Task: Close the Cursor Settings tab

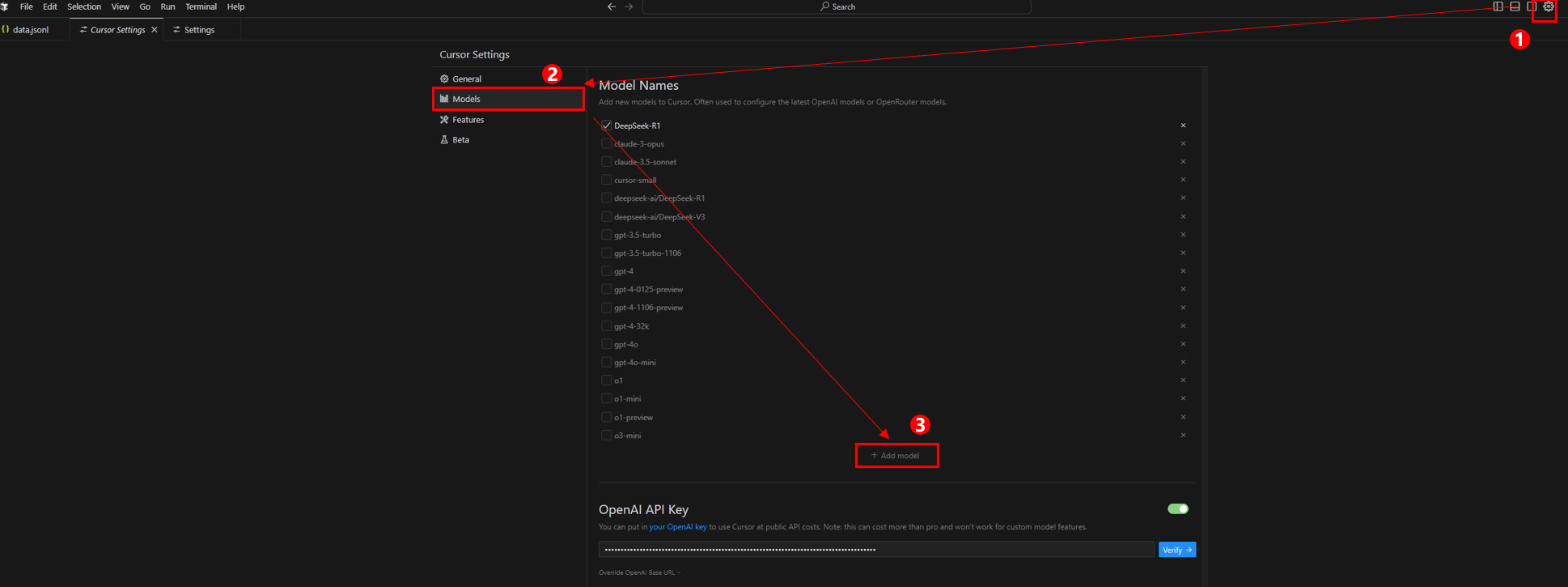Action: point(155,30)
